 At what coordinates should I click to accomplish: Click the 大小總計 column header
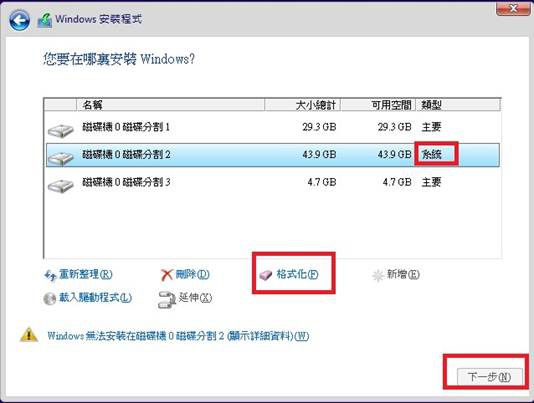(303, 105)
